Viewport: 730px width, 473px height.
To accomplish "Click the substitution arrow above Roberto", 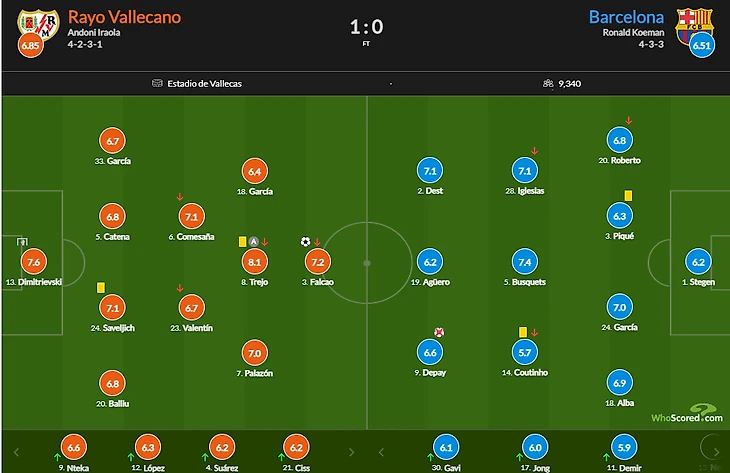I will [628, 120].
